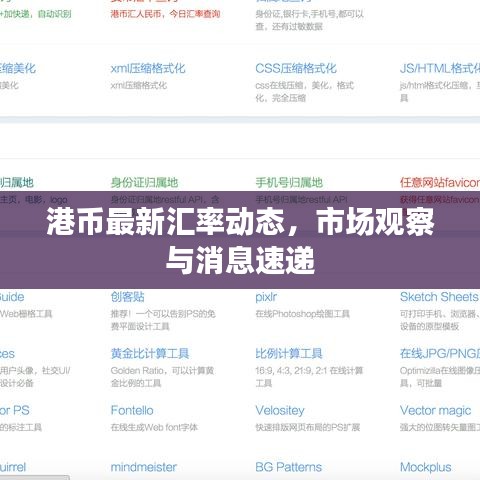
Task: Open the xml压缩格式化 tool link
Action: [148, 69]
